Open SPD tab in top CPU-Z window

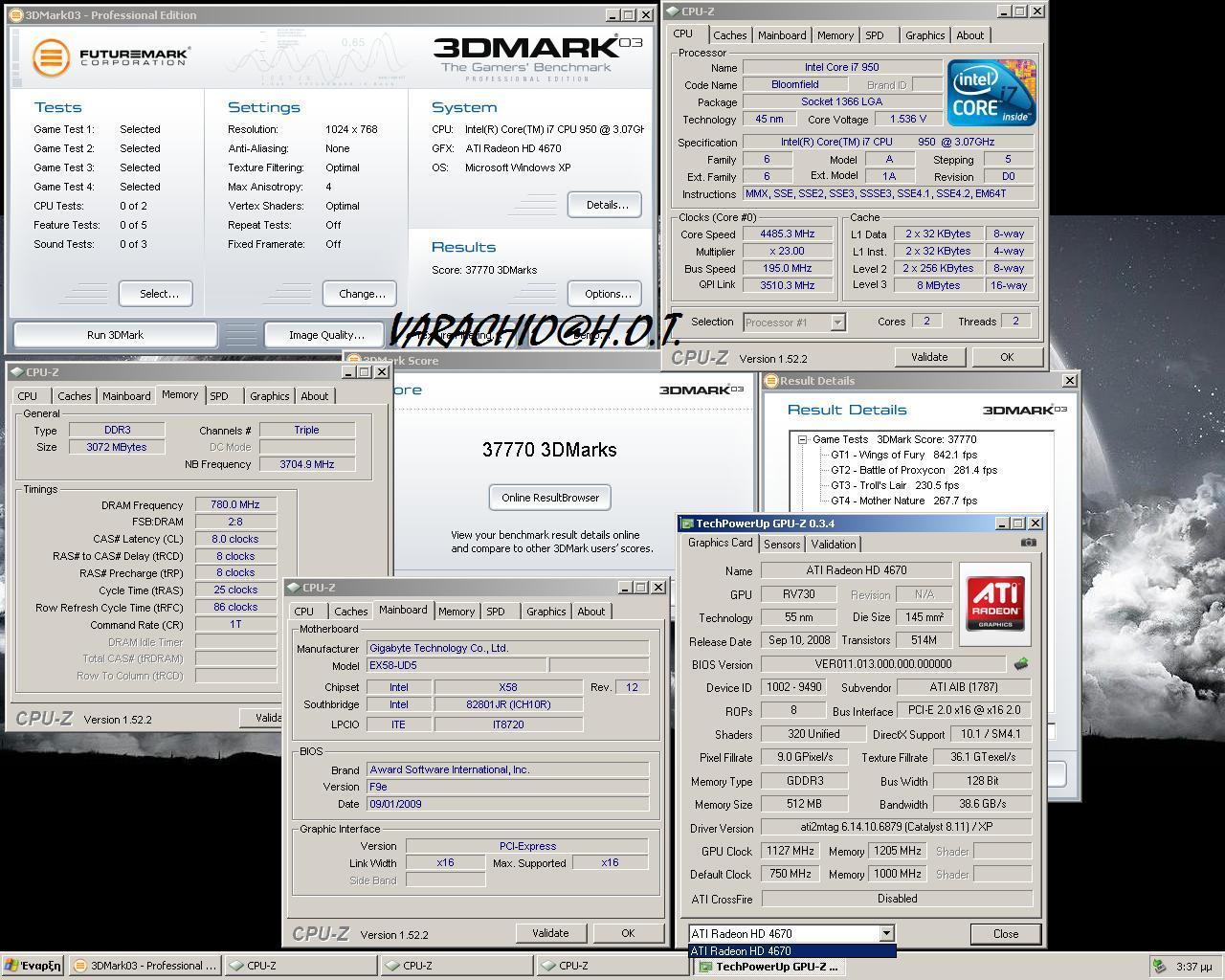[x=875, y=35]
